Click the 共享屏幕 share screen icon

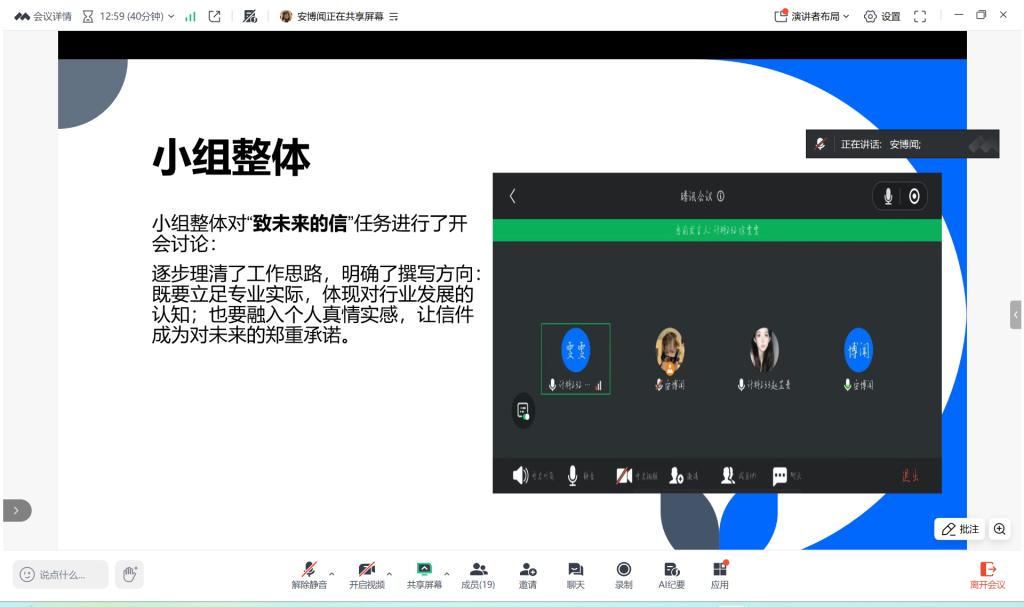[x=424, y=574]
